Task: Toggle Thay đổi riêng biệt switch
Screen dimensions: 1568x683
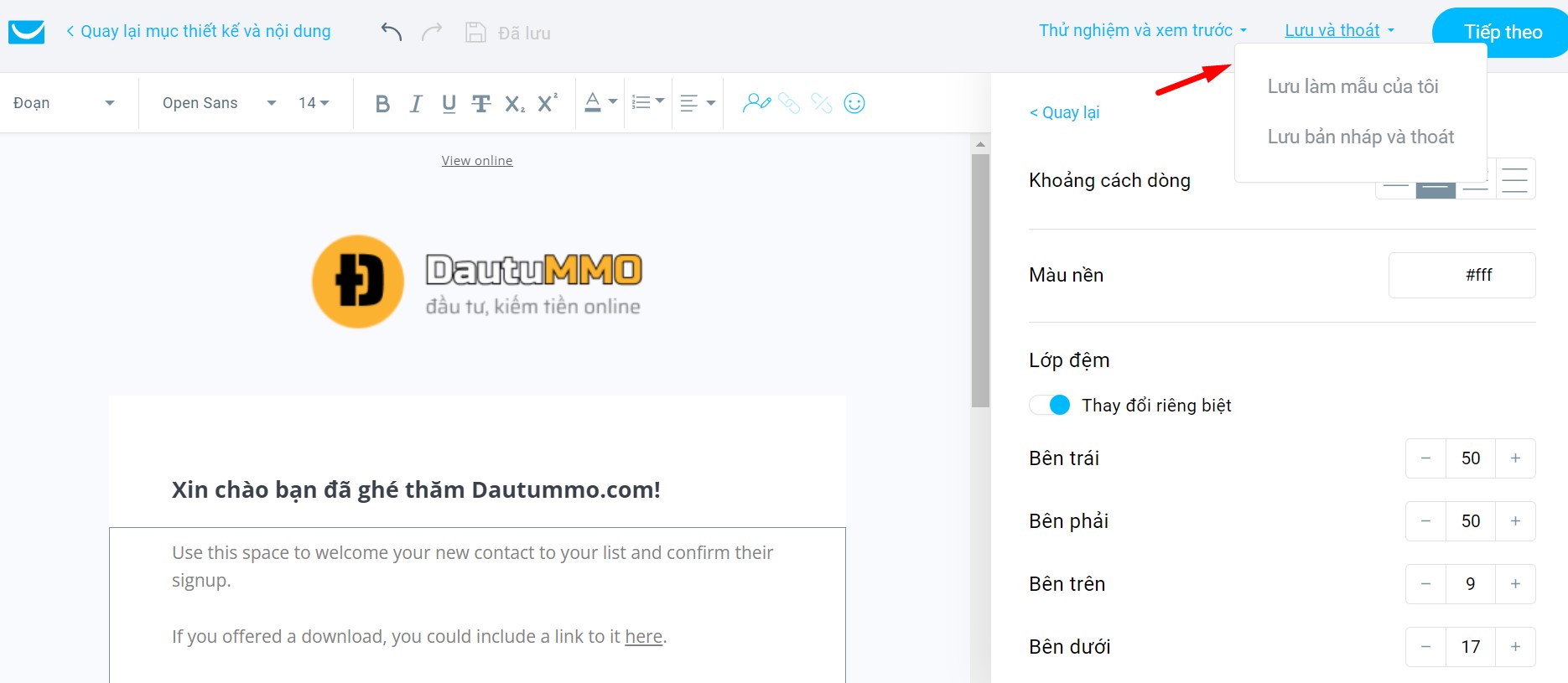Action: pyautogui.click(x=1050, y=405)
